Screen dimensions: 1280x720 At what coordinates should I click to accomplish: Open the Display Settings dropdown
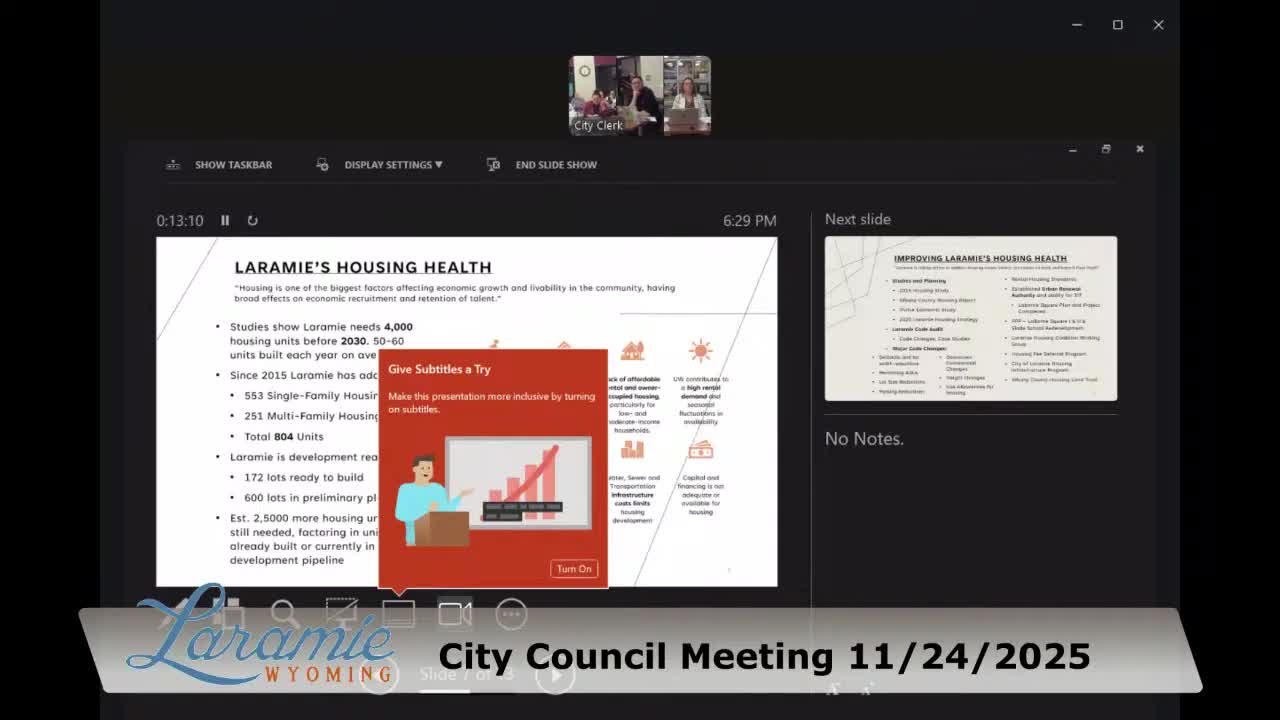(379, 165)
